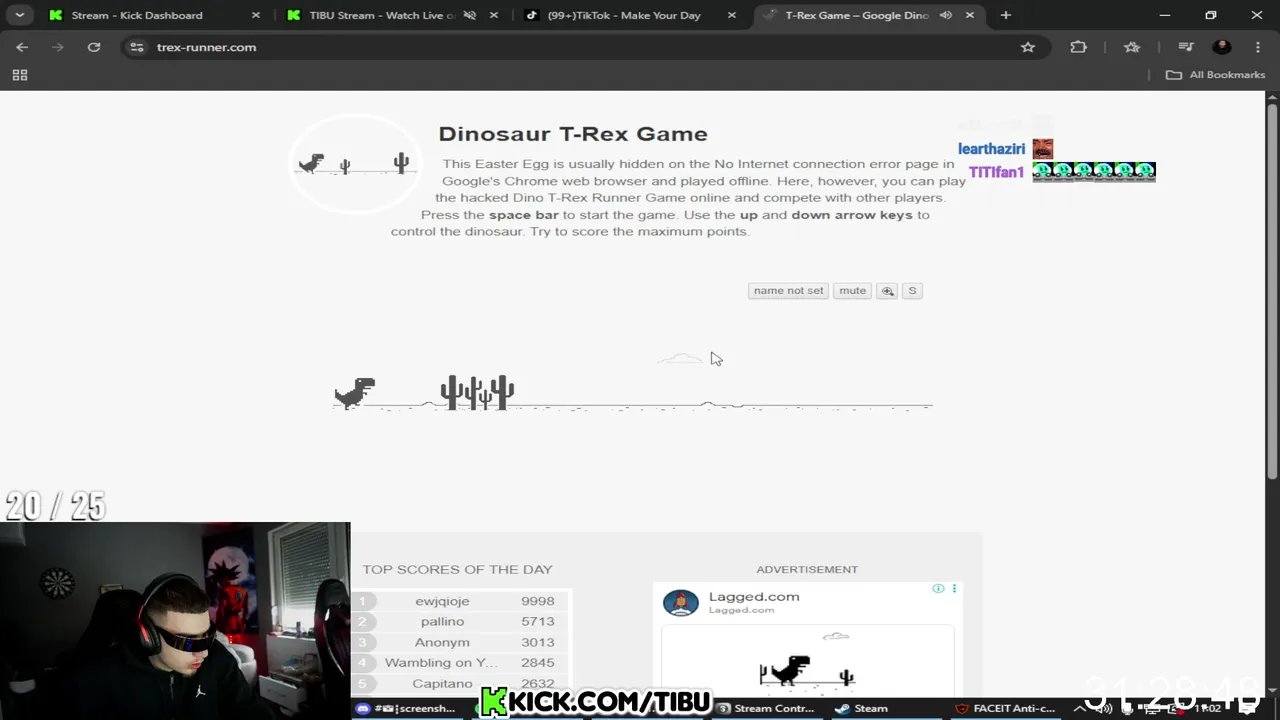Image resolution: width=1280 pixels, height=720 pixels.
Task: Open the apps grid in bookmarks bar
Action: point(20,75)
